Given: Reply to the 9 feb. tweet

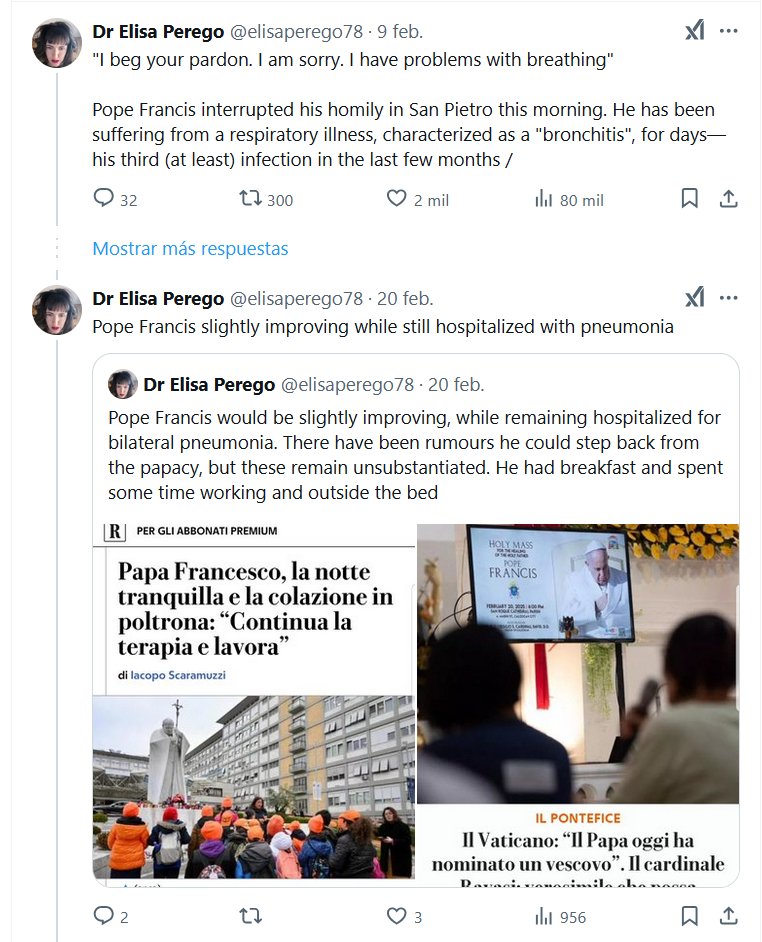Looking at the screenshot, I should click(104, 199).
